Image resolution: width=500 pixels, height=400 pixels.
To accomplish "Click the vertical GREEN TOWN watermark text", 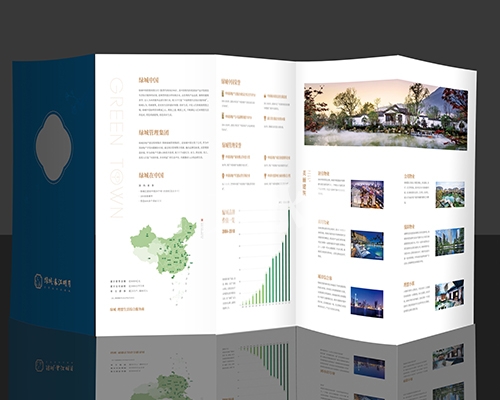I will [x=117, y=148].
